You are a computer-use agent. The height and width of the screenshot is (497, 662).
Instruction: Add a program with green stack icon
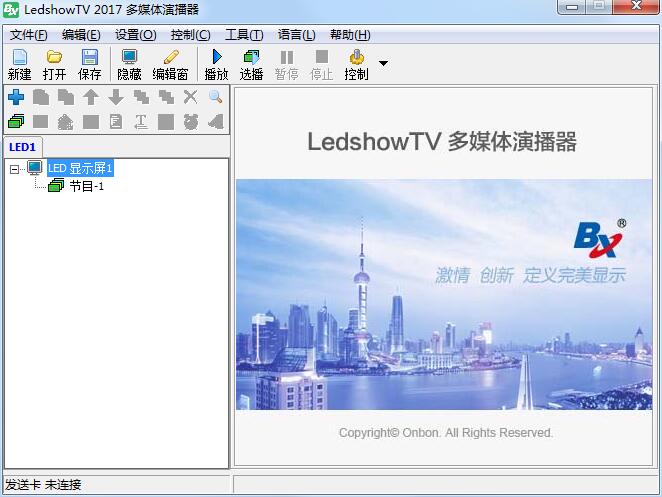pos(16,122)
